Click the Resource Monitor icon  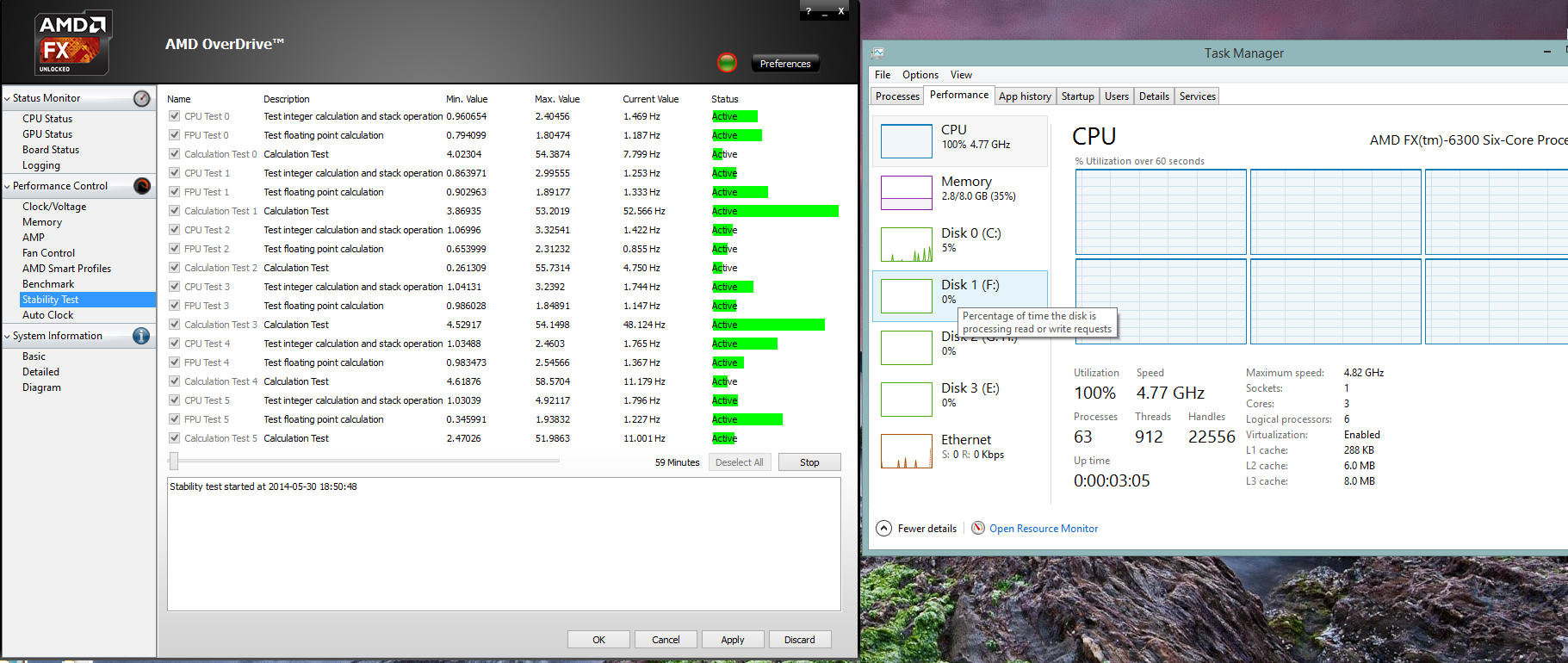978,528
